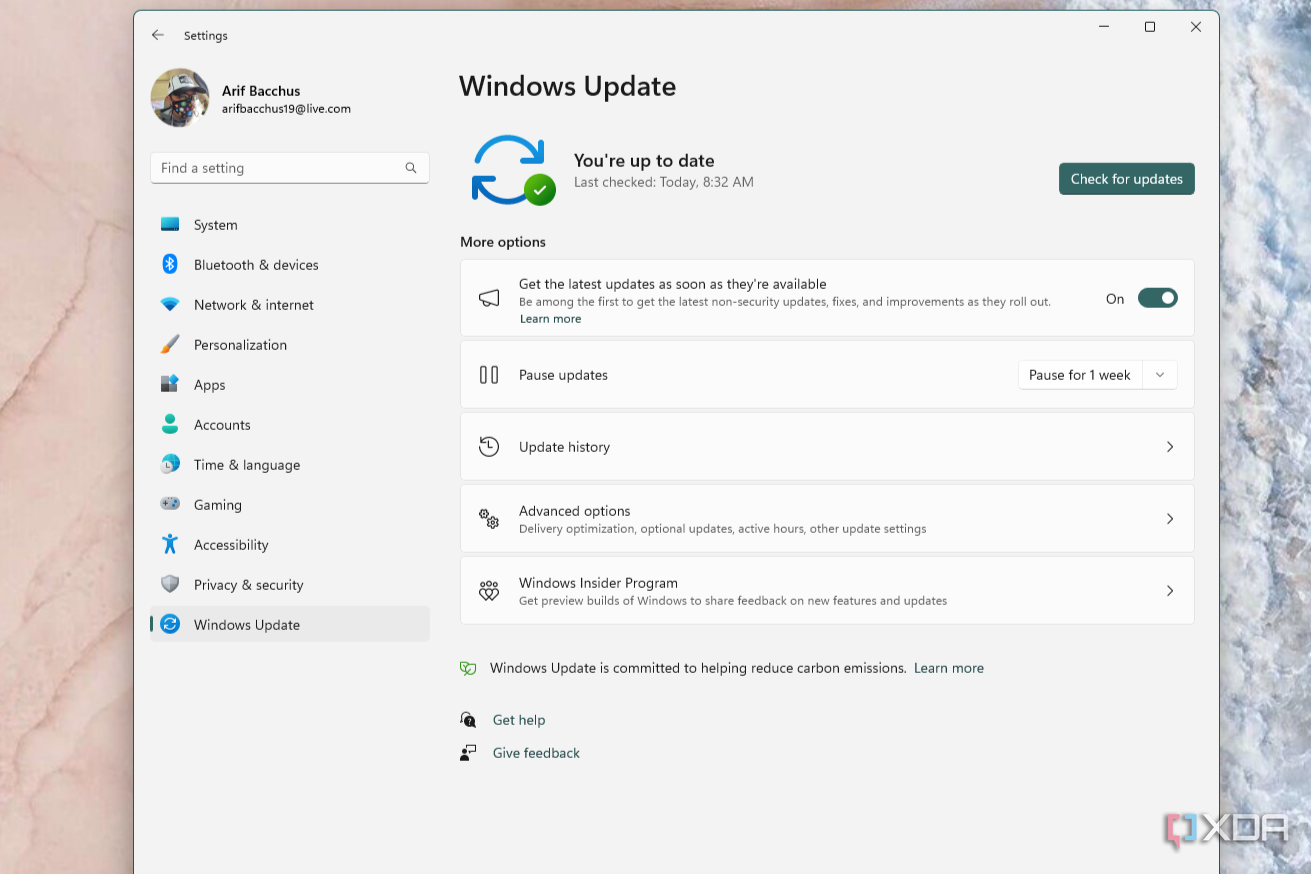
Task: Maximize the Settings window
Action: [x=1150, y=27]
